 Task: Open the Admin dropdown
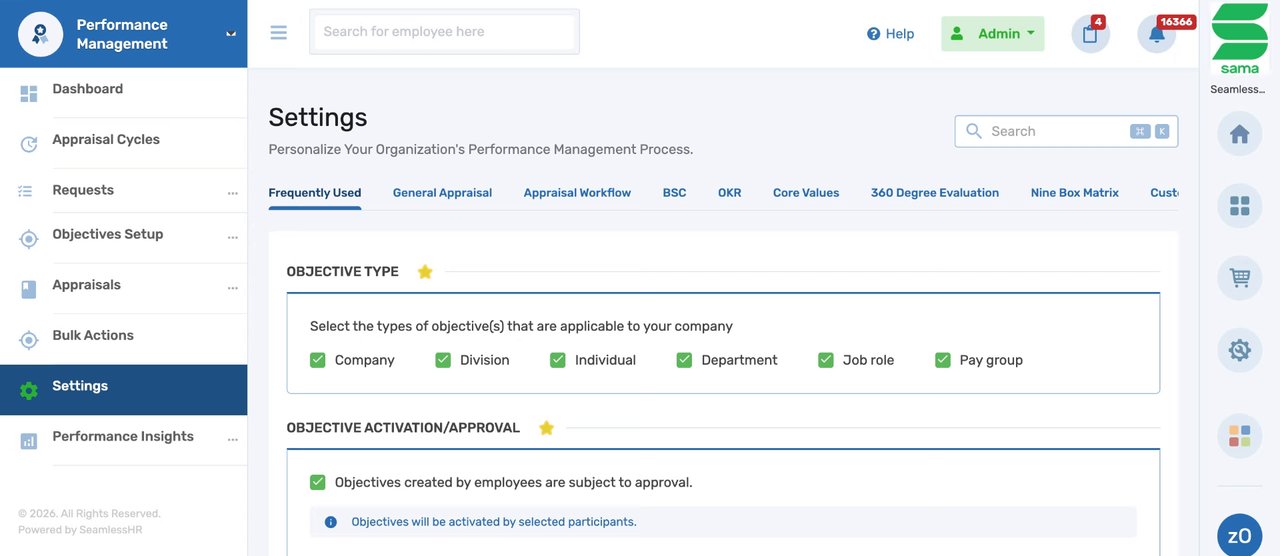click(992, 34)
